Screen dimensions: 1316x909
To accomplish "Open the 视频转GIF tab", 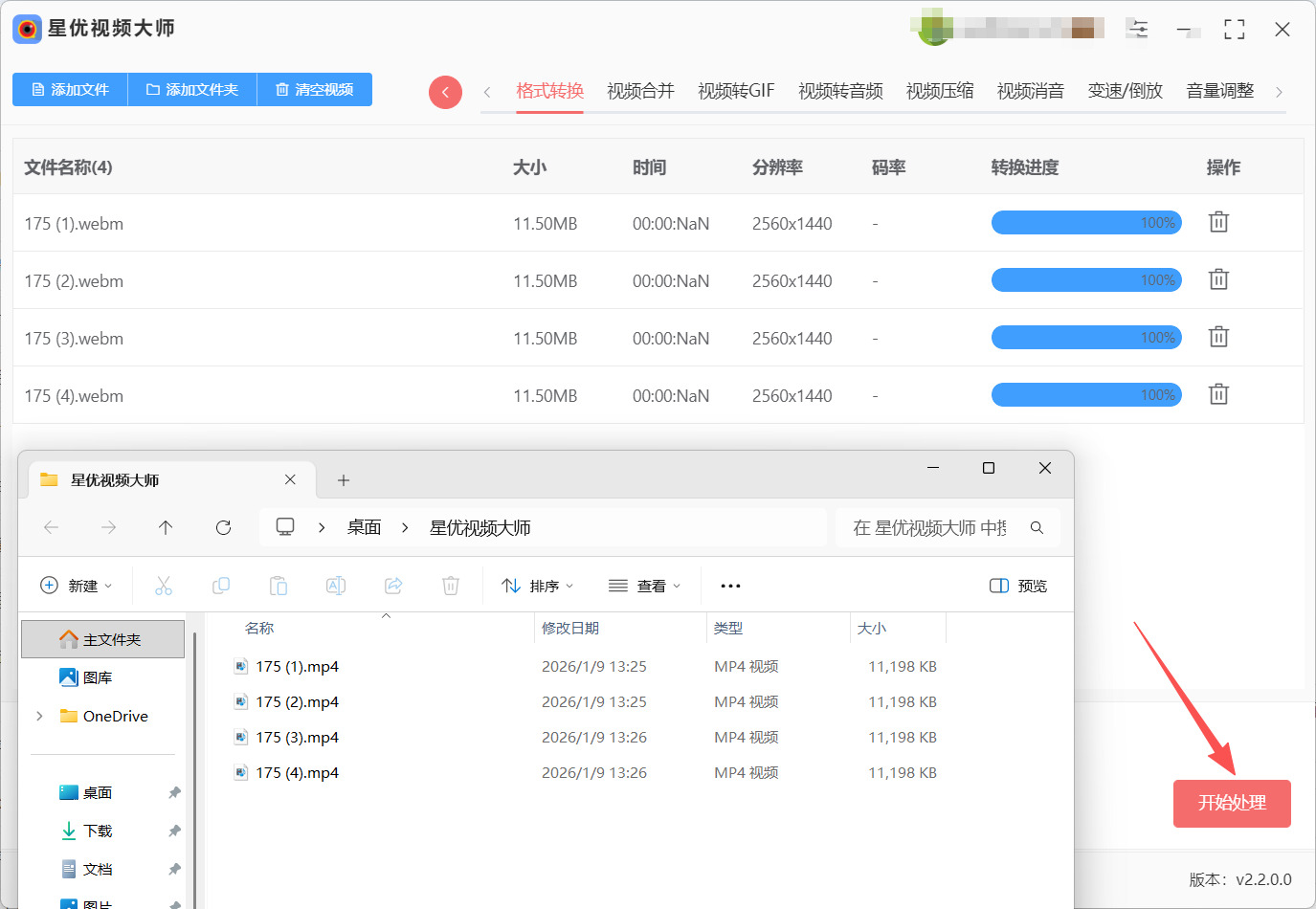I will click(x=735, y=91).
